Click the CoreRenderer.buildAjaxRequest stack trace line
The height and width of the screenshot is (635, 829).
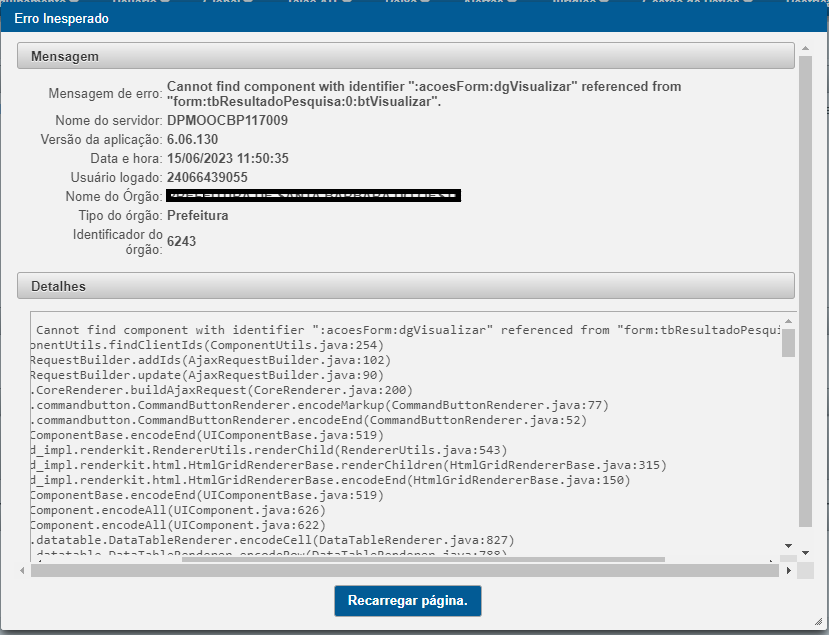pos(222,390)
